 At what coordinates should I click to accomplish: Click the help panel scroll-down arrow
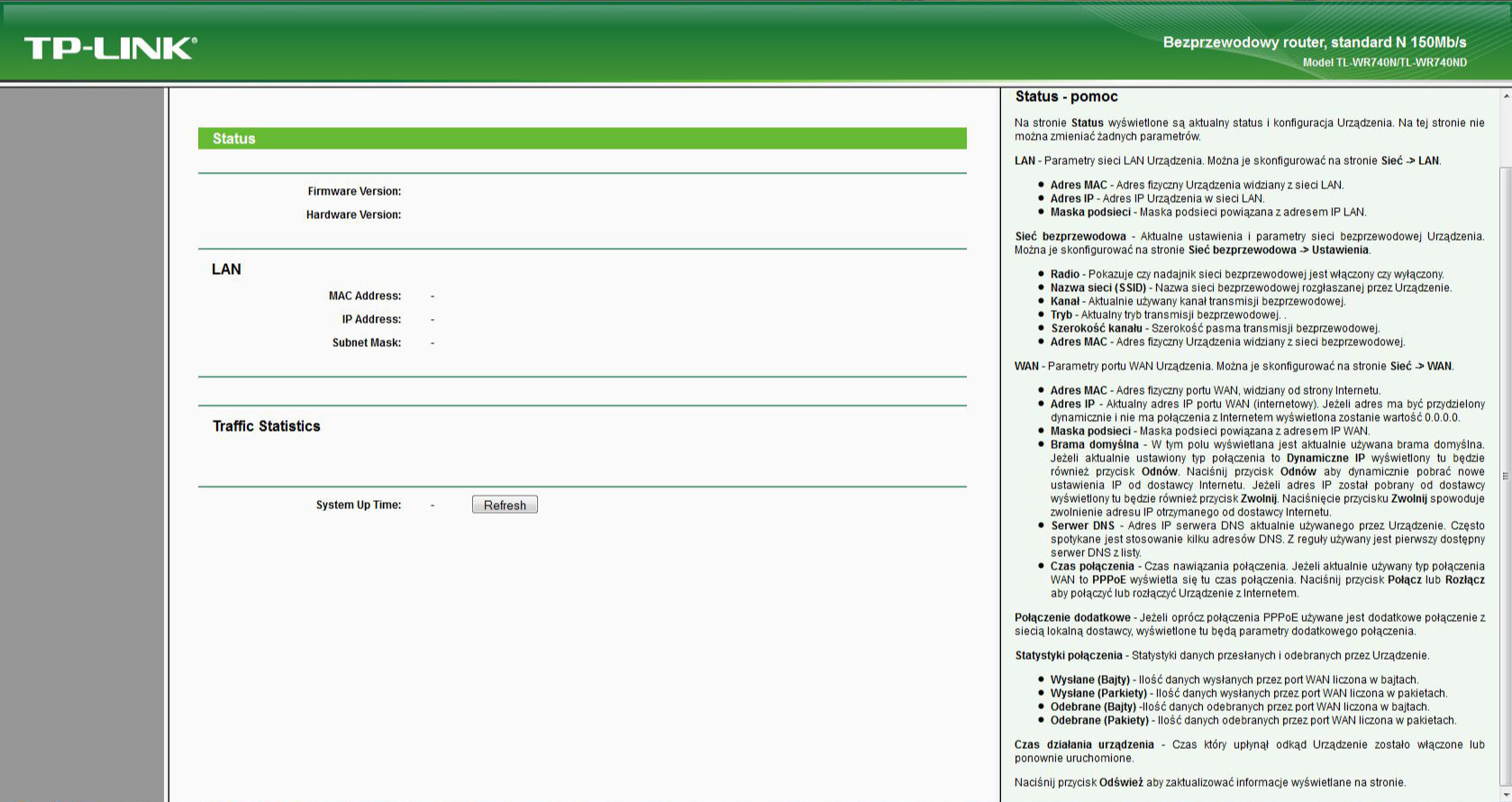[1506, 795]
